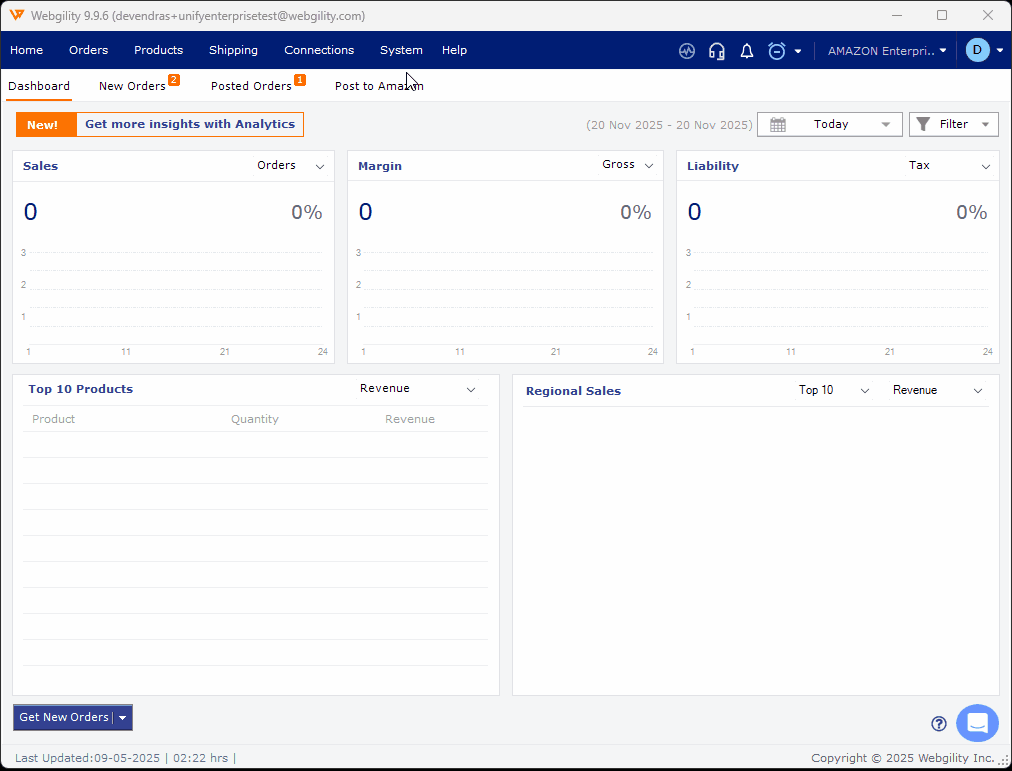Click the Get New Orders button
Viewport: 1012px width, 771px height.
point(63,717)
